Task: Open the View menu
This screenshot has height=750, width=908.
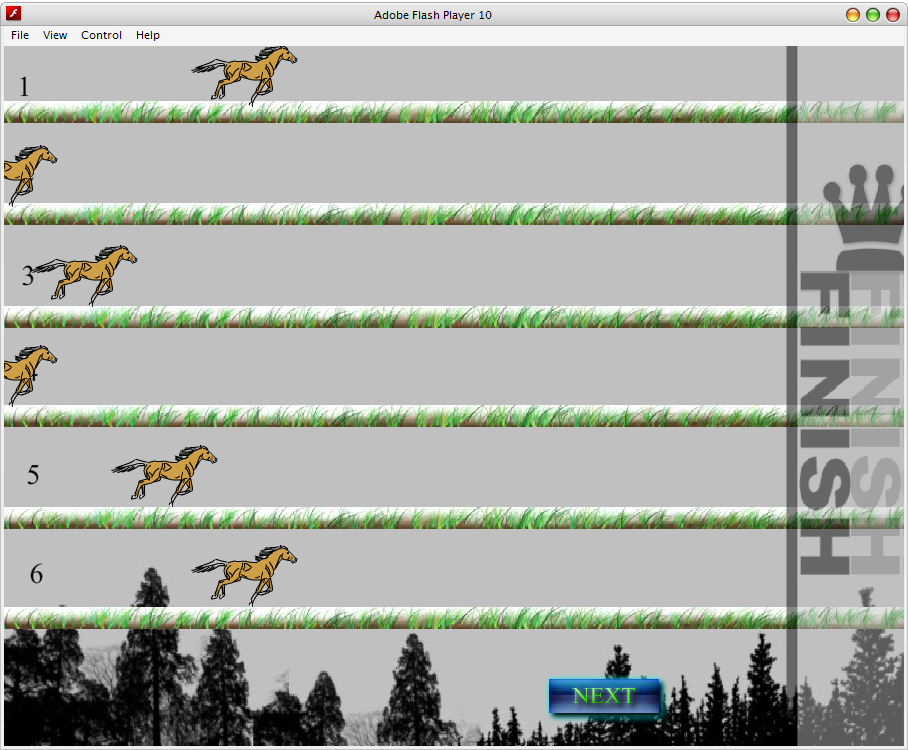Action: (55, 35)
